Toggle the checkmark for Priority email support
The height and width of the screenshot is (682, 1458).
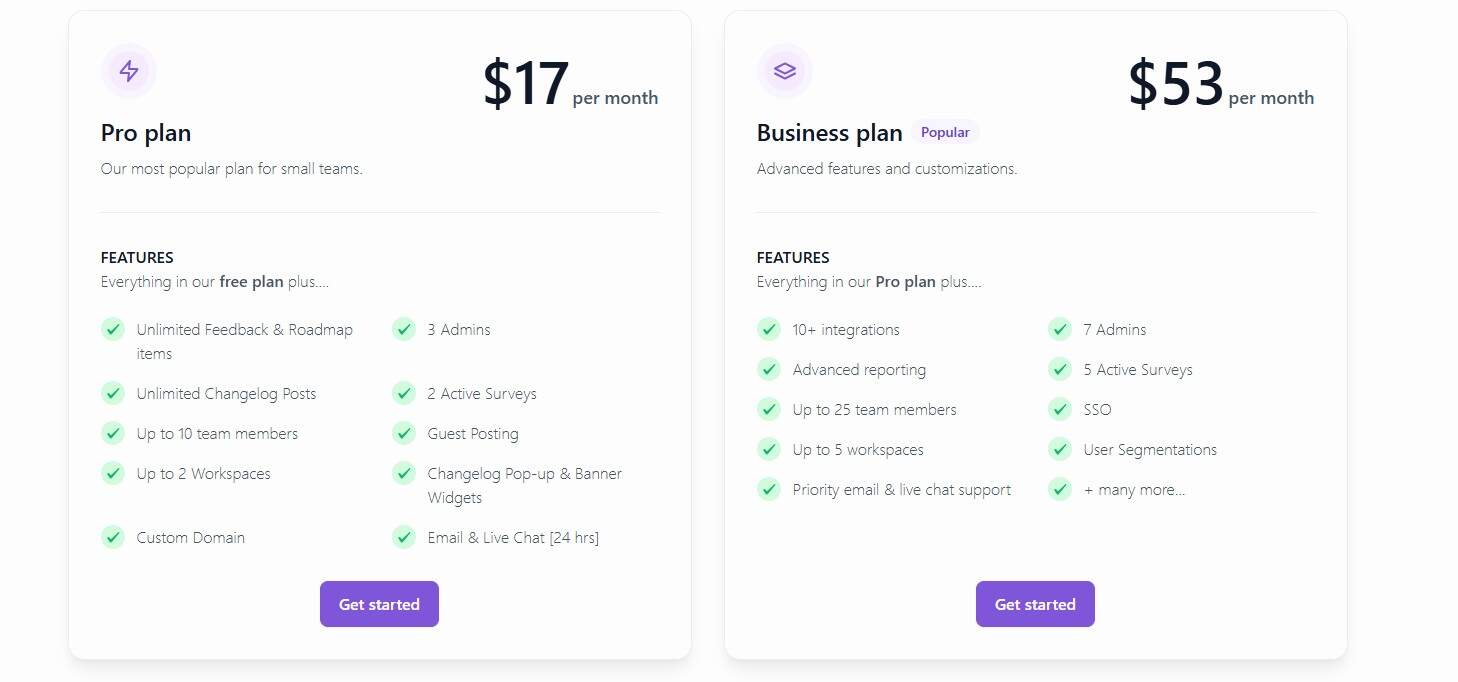[x=769, y=489]
